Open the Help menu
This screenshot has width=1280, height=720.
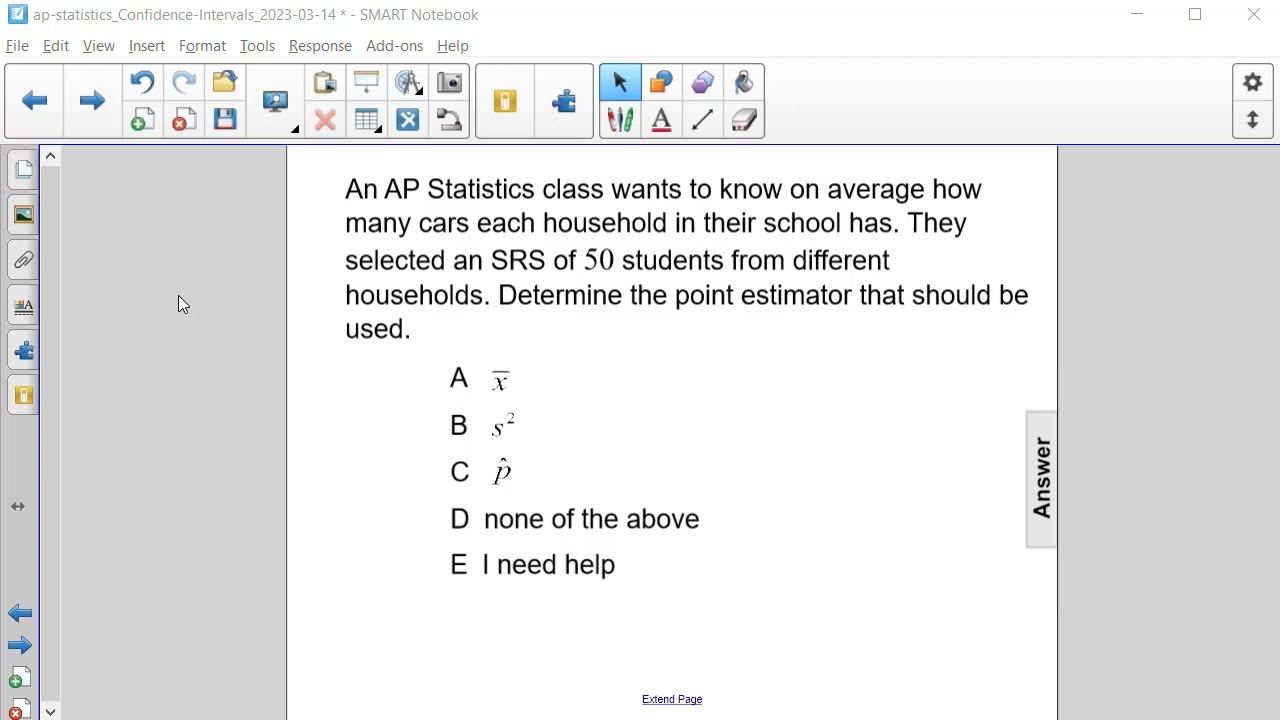452,46
